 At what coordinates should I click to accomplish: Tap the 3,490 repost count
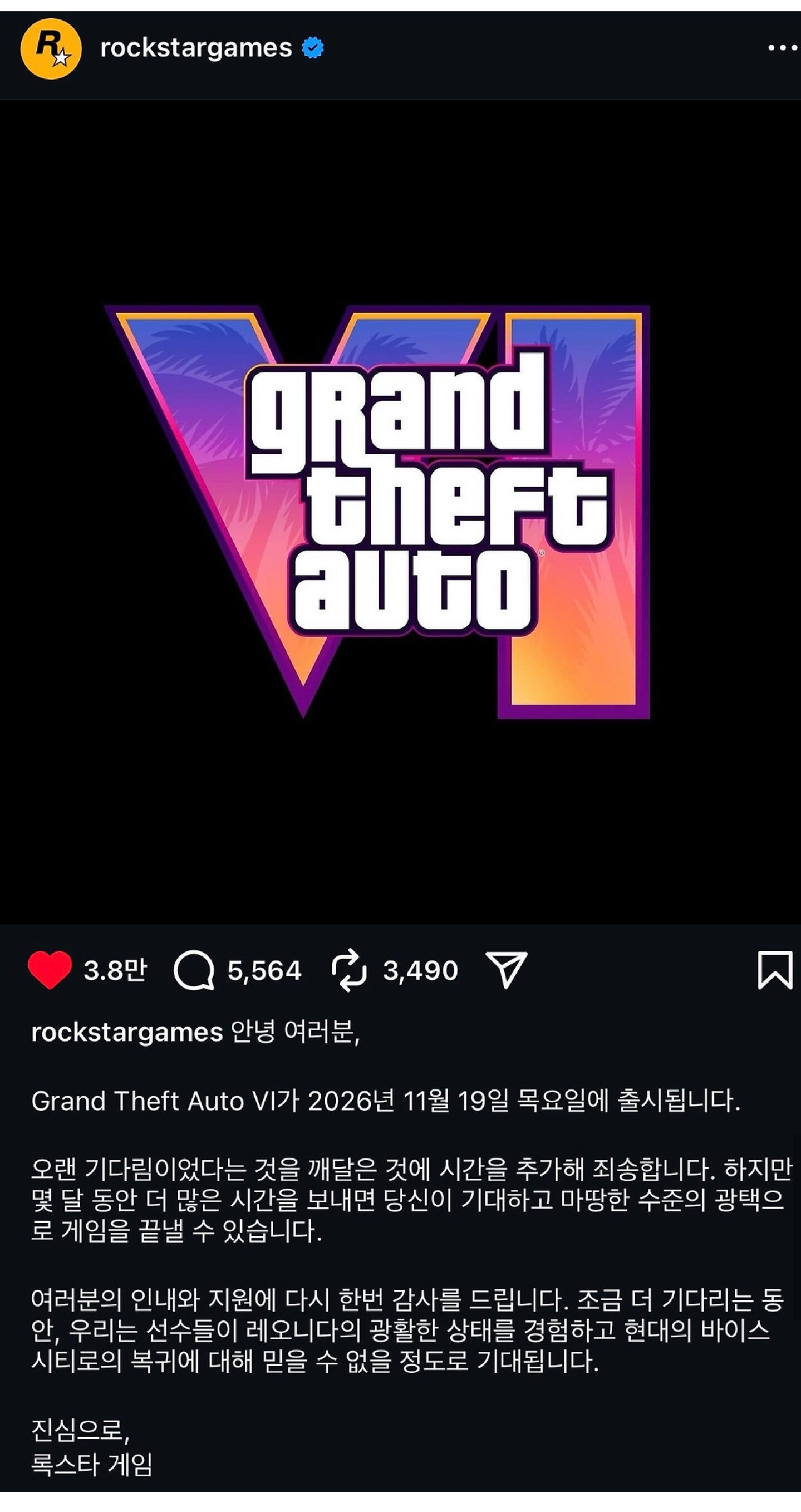click(420, 971)
